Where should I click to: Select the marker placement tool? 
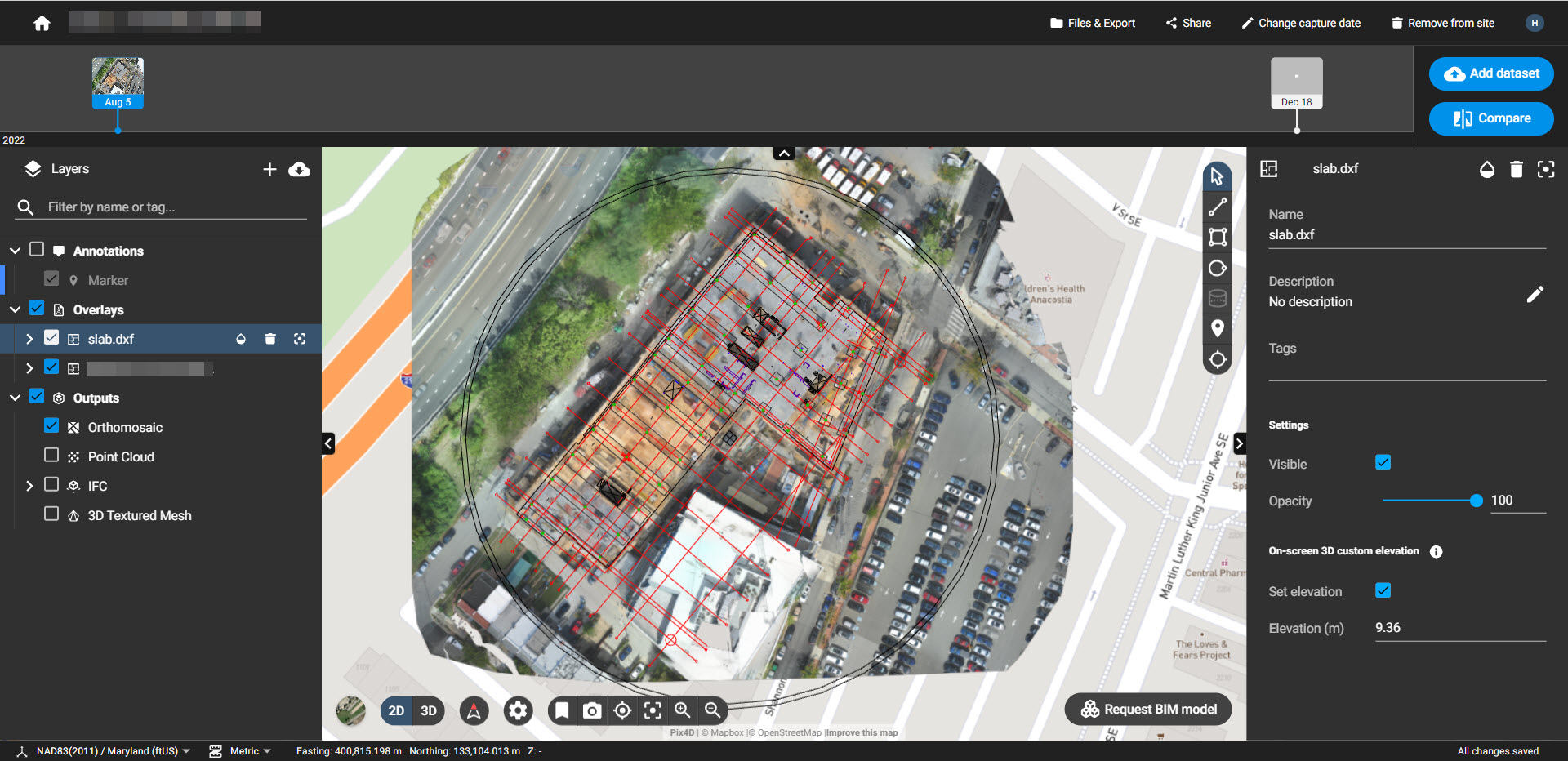click(1217, 328)
